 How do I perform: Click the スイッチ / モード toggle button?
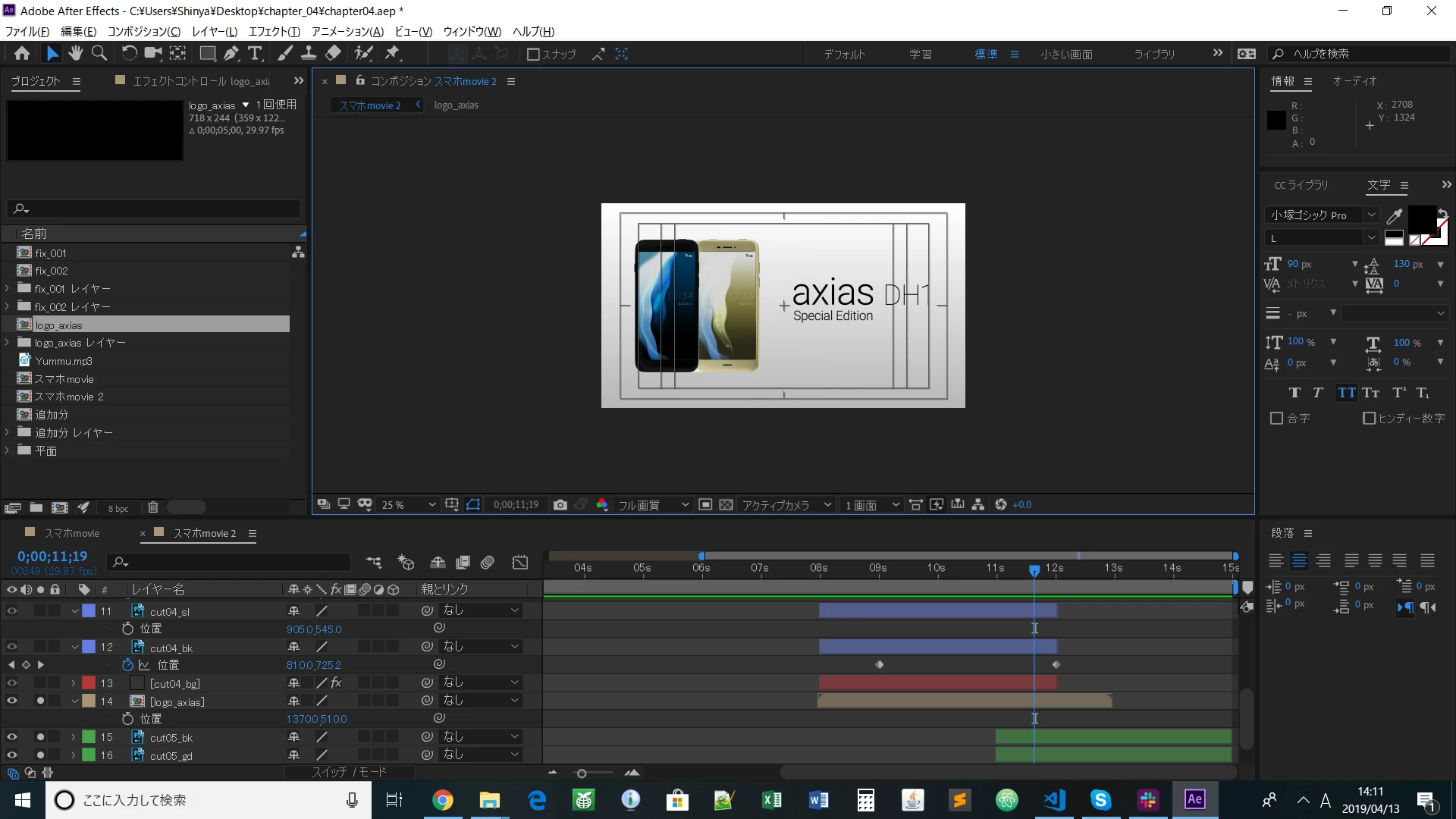350,772
